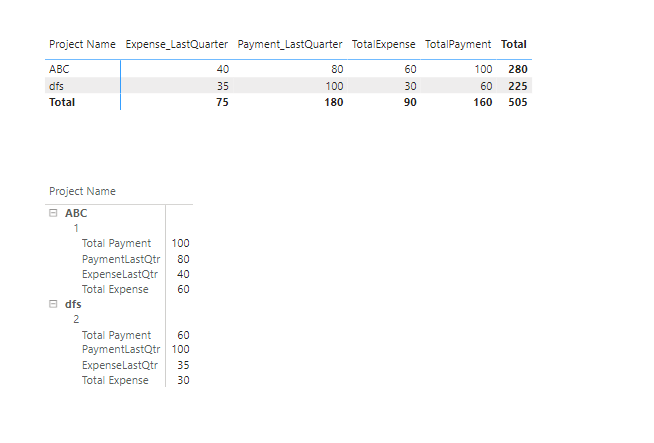654x443 pixels.
Task: Click total TotalPayment value 160
Action: pos(483,102)
